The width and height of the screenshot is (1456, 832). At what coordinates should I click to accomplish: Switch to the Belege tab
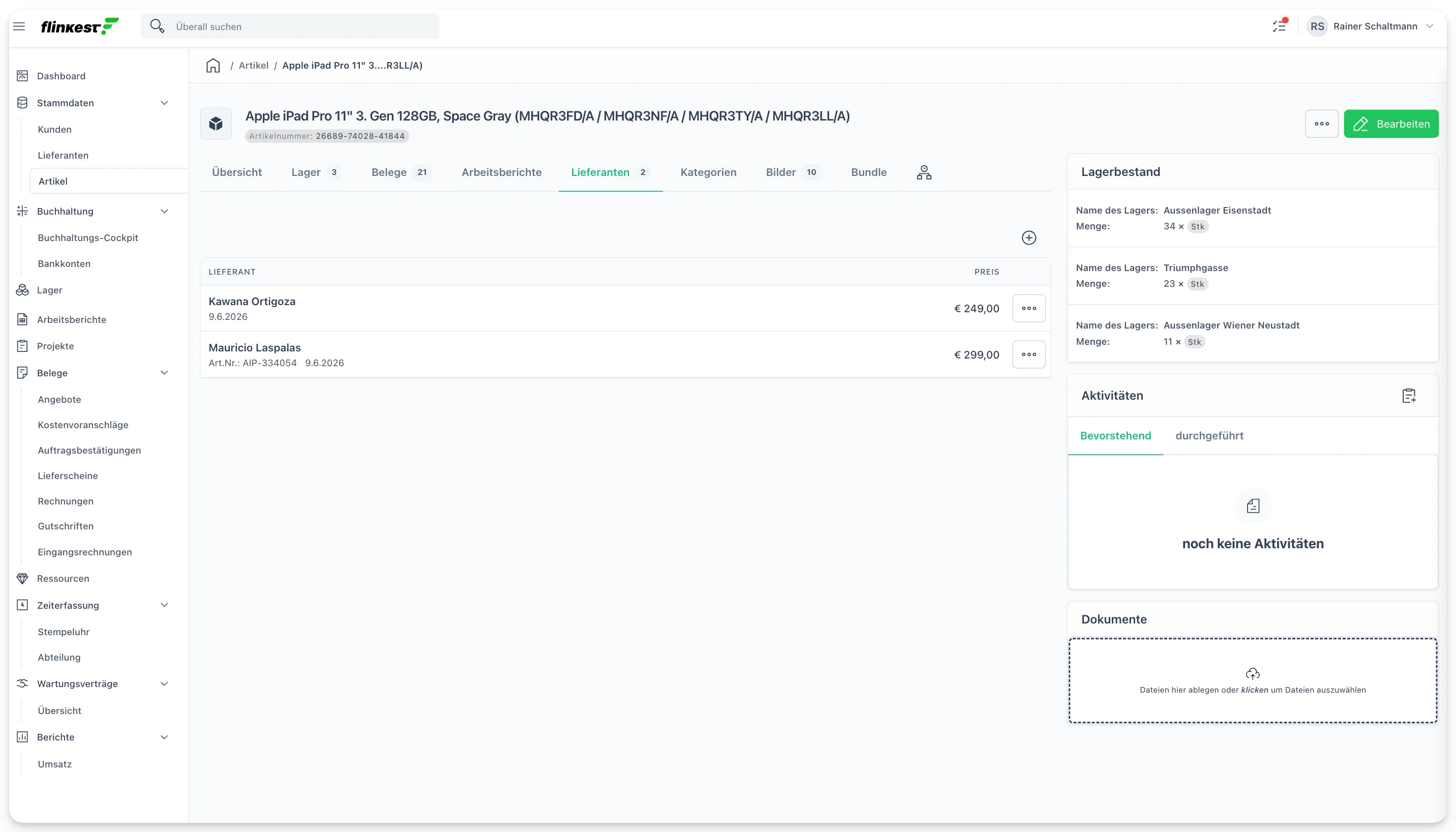401,172
